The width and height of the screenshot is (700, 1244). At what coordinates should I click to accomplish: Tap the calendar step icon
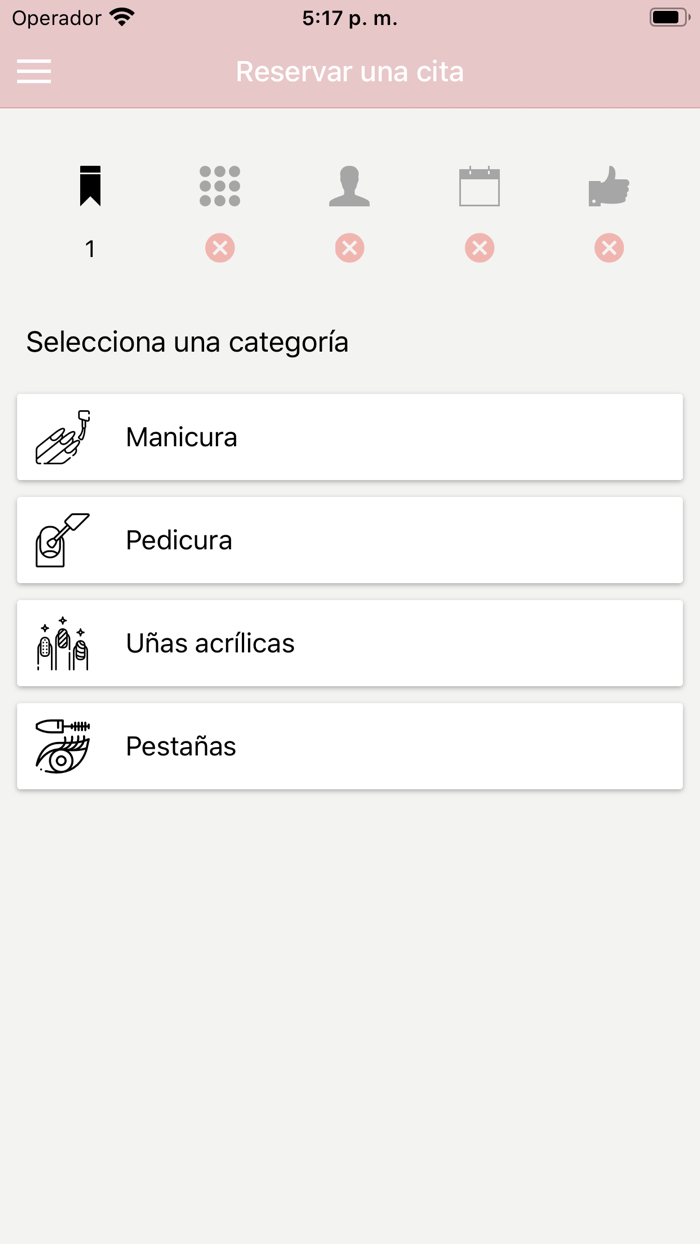tap(479, 187)
